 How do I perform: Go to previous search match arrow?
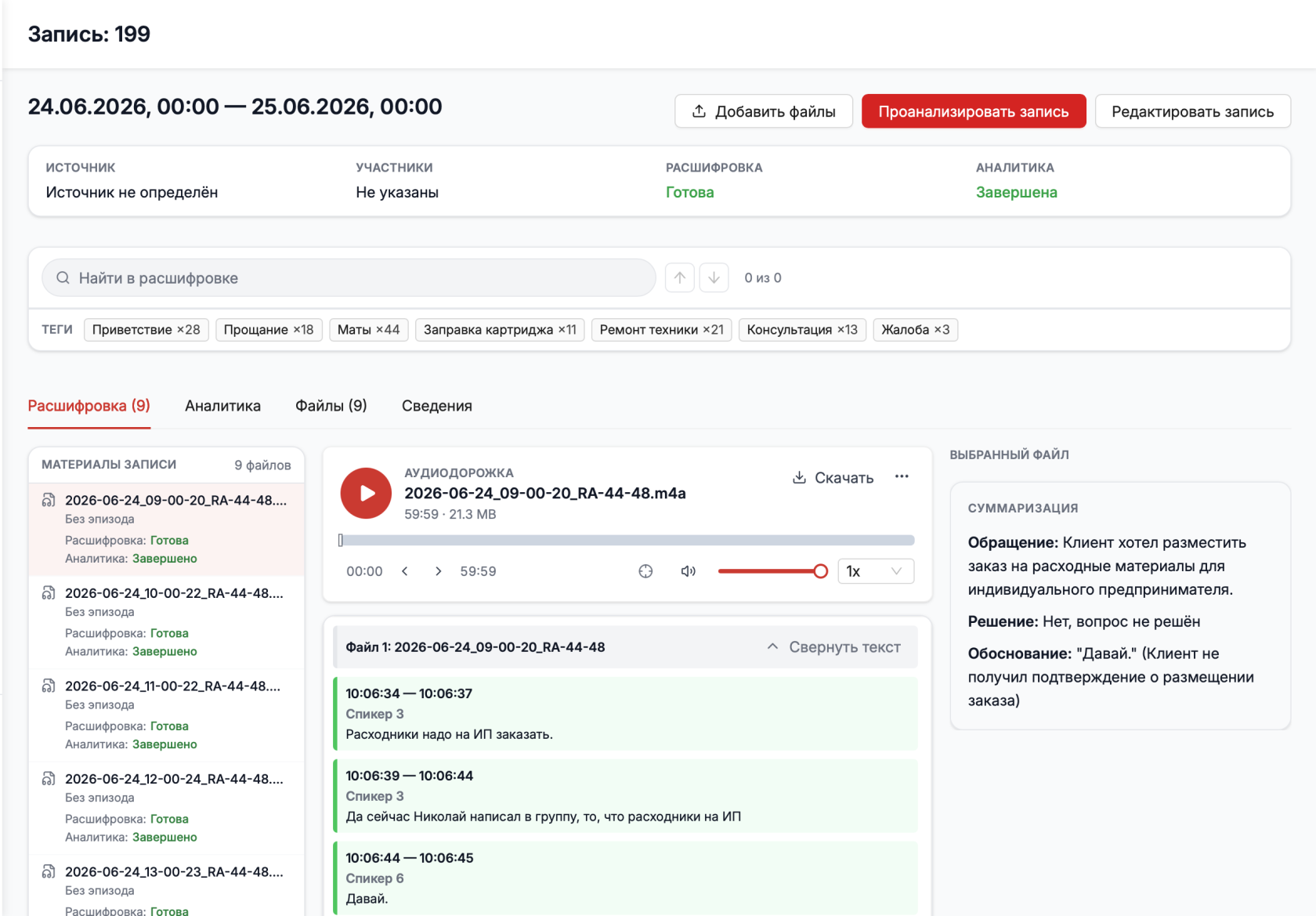pyautogui.click(x=680, y=278)
